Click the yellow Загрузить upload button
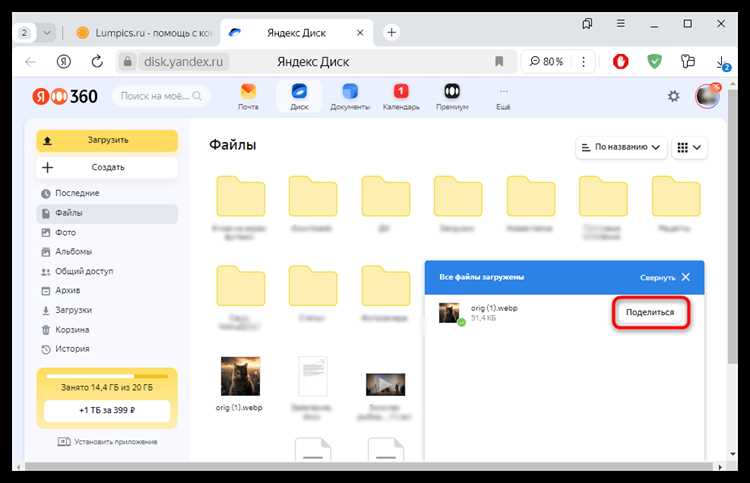This screenshot has height=483, width=750. 107,141
